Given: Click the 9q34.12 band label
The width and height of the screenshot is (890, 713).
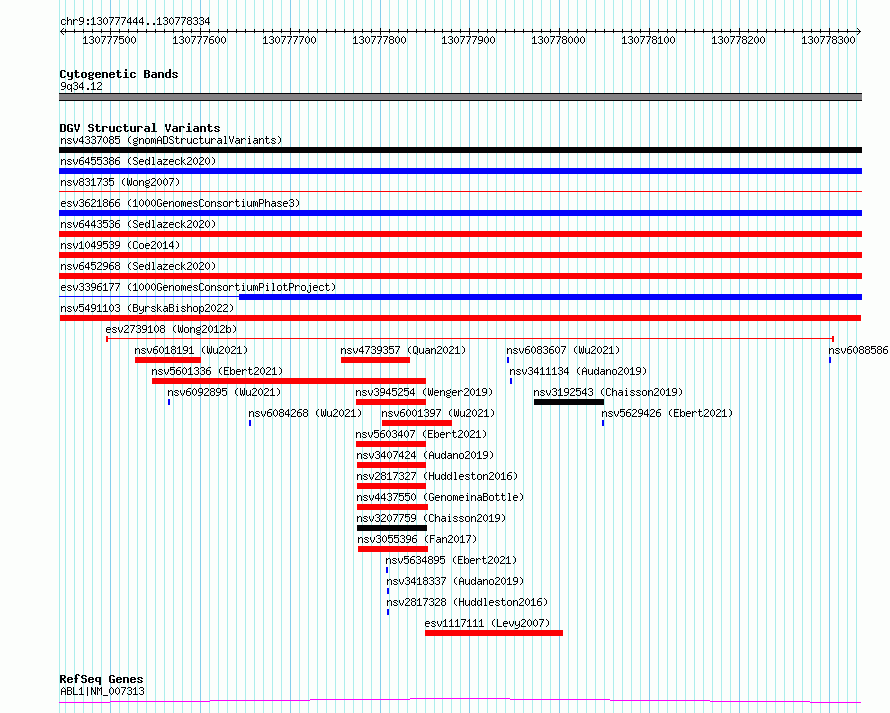Looking at the screenshot, I should point(81,86).
